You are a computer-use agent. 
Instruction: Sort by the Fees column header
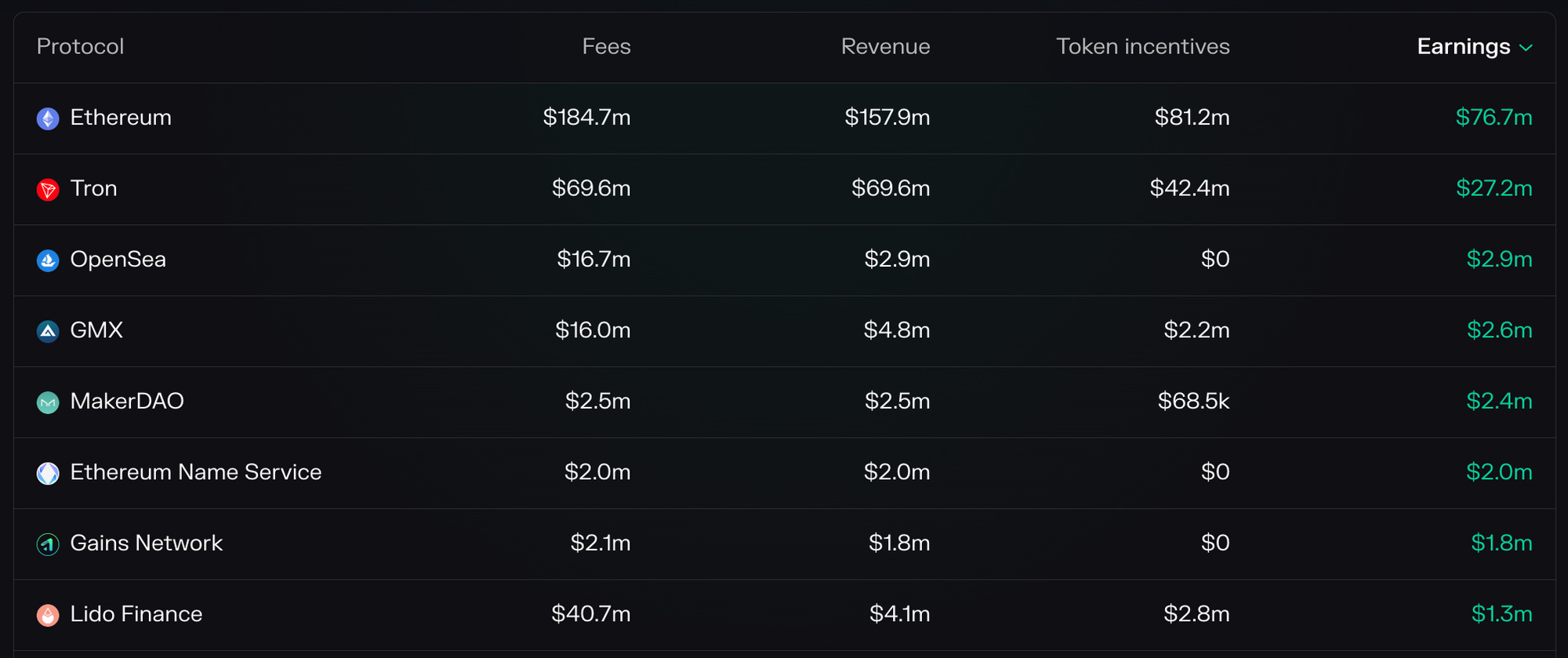[606, 46]
